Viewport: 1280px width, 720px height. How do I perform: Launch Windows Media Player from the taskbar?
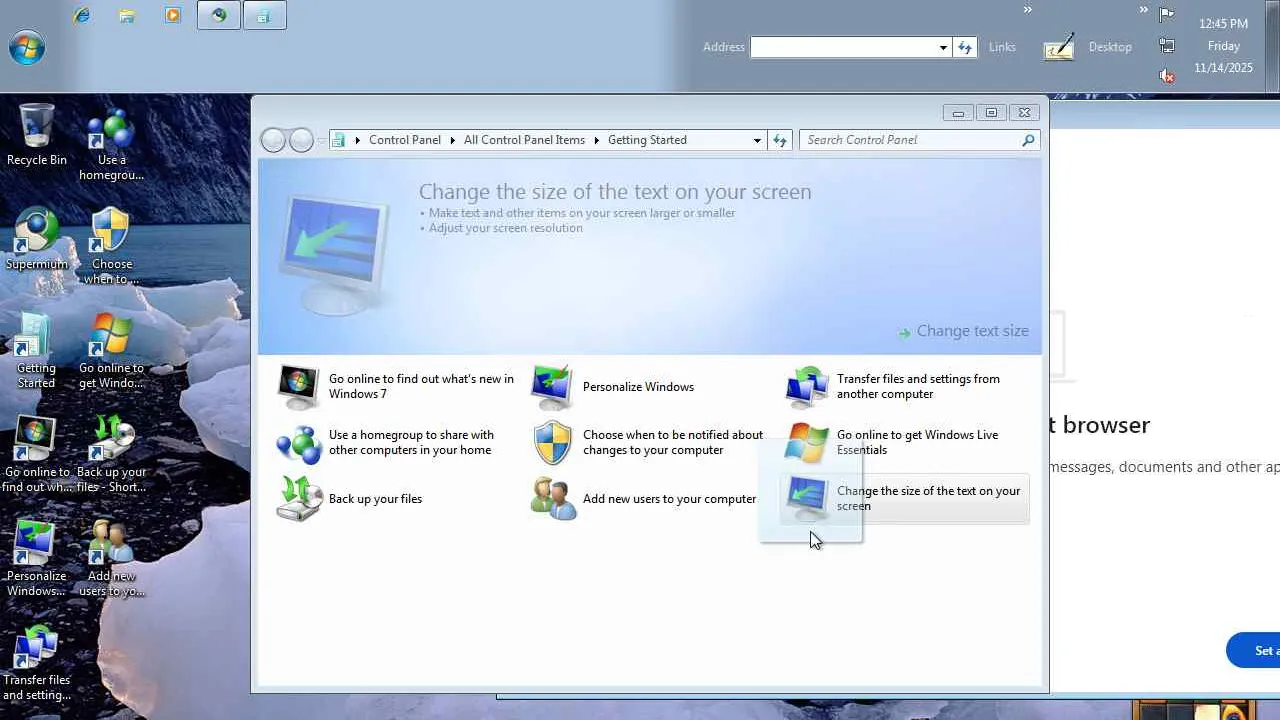(173, 15)
